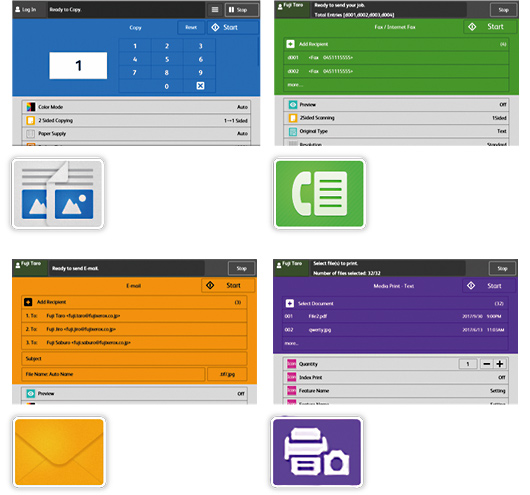Show more selected documents
Image resolution: width=530 pixels, height=495 pixels.
(x=395, y=343)
